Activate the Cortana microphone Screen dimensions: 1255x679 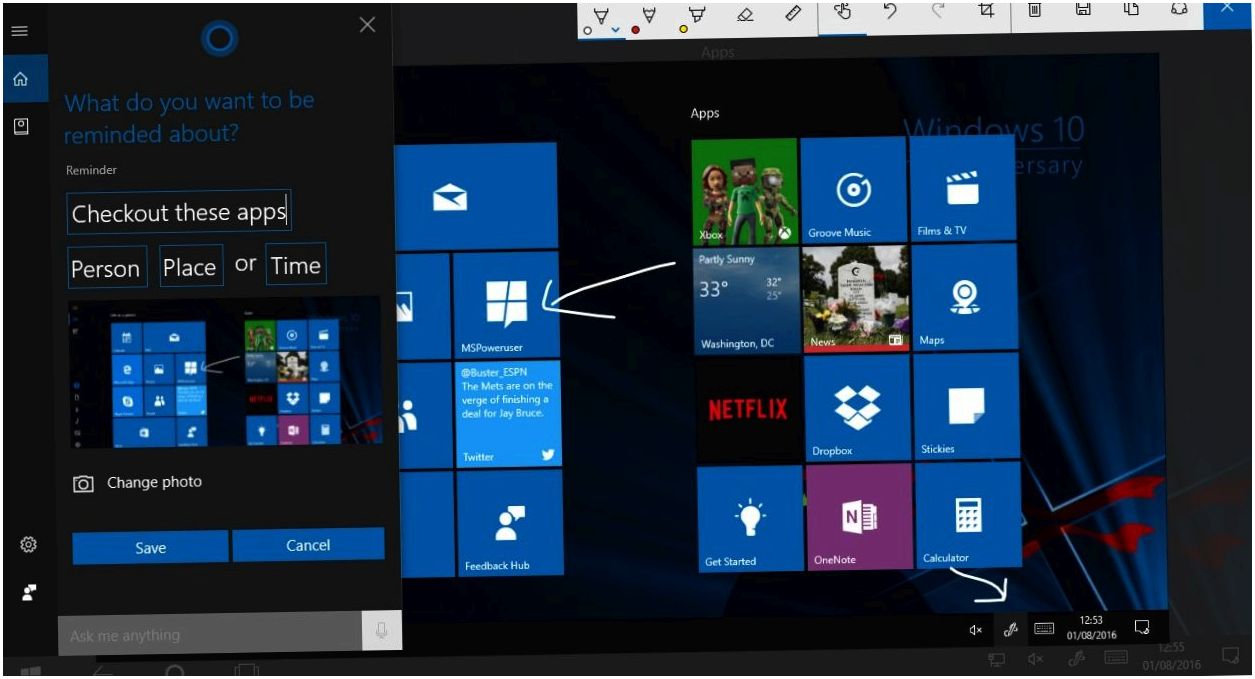click(381, 631)
